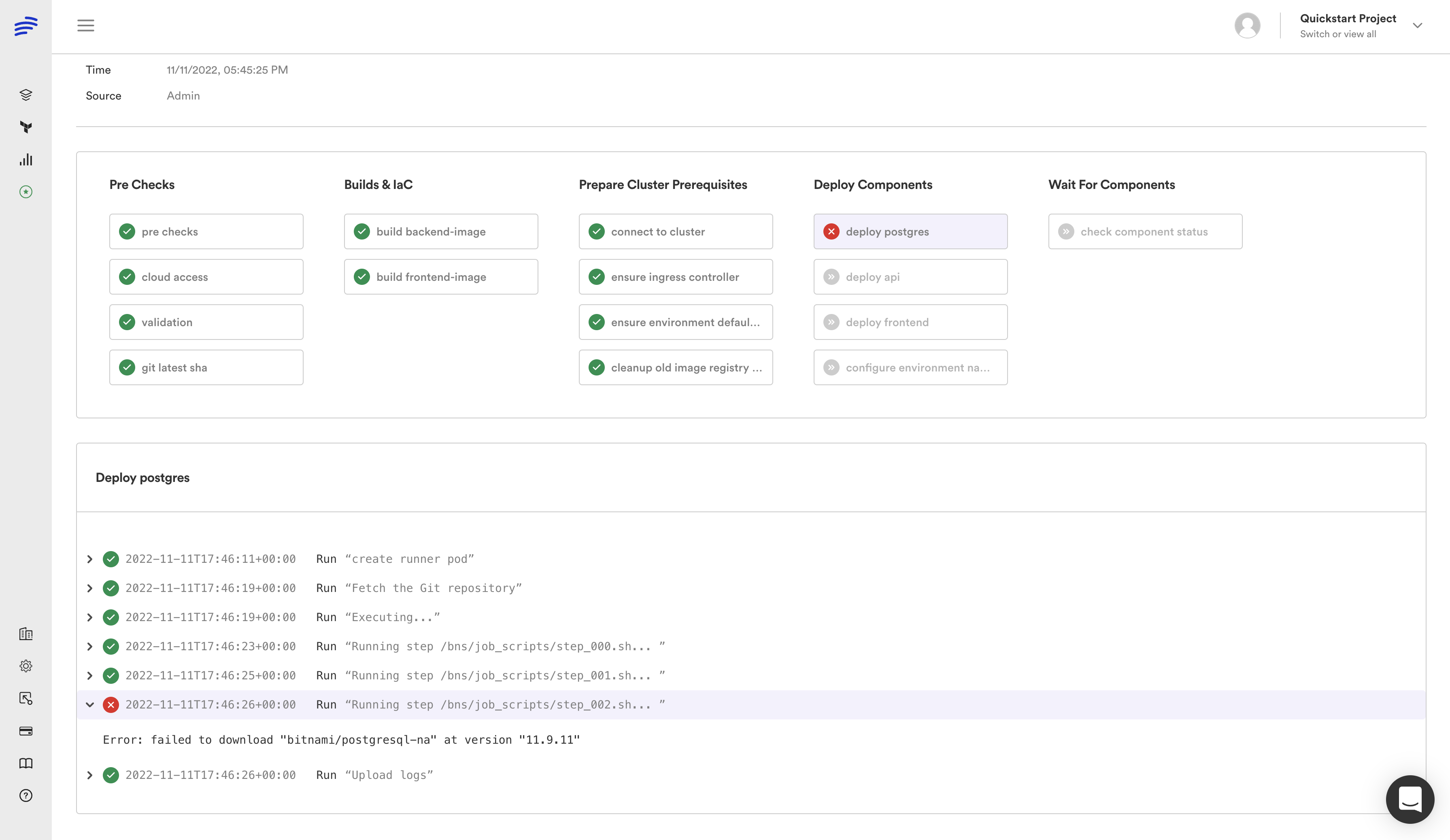The height and width of the screenshot is (840, 1450).
Task: Expand the "create runner pod" log row
Action: pos(90,559)
